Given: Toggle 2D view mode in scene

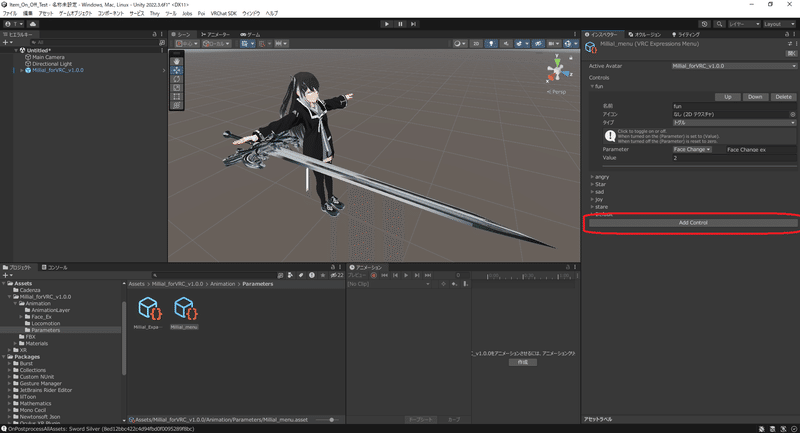Looking at the screenshot, I should [476, 43].
